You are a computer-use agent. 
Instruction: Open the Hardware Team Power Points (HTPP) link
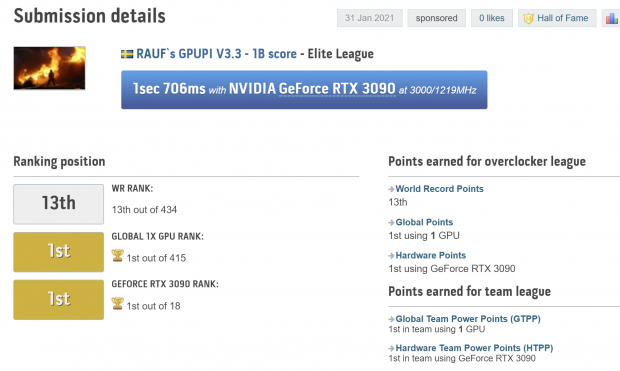pos(474,348)
